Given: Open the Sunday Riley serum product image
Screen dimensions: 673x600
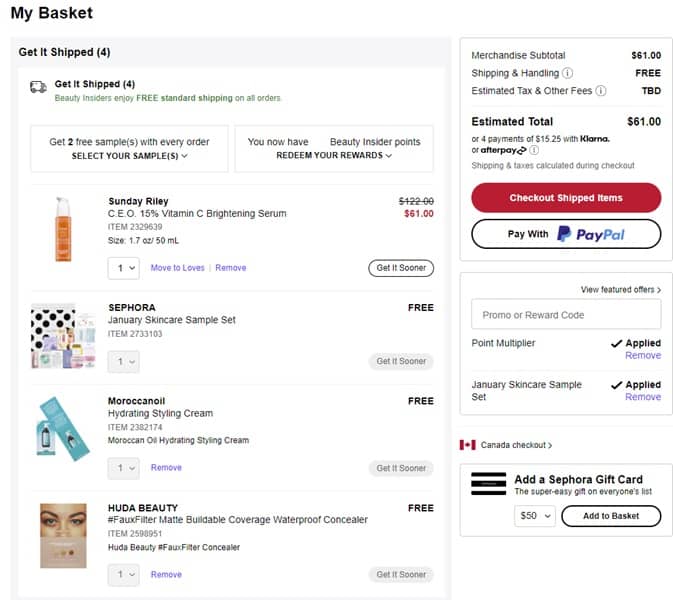Looking at the screenshot, I should [65, 230].
